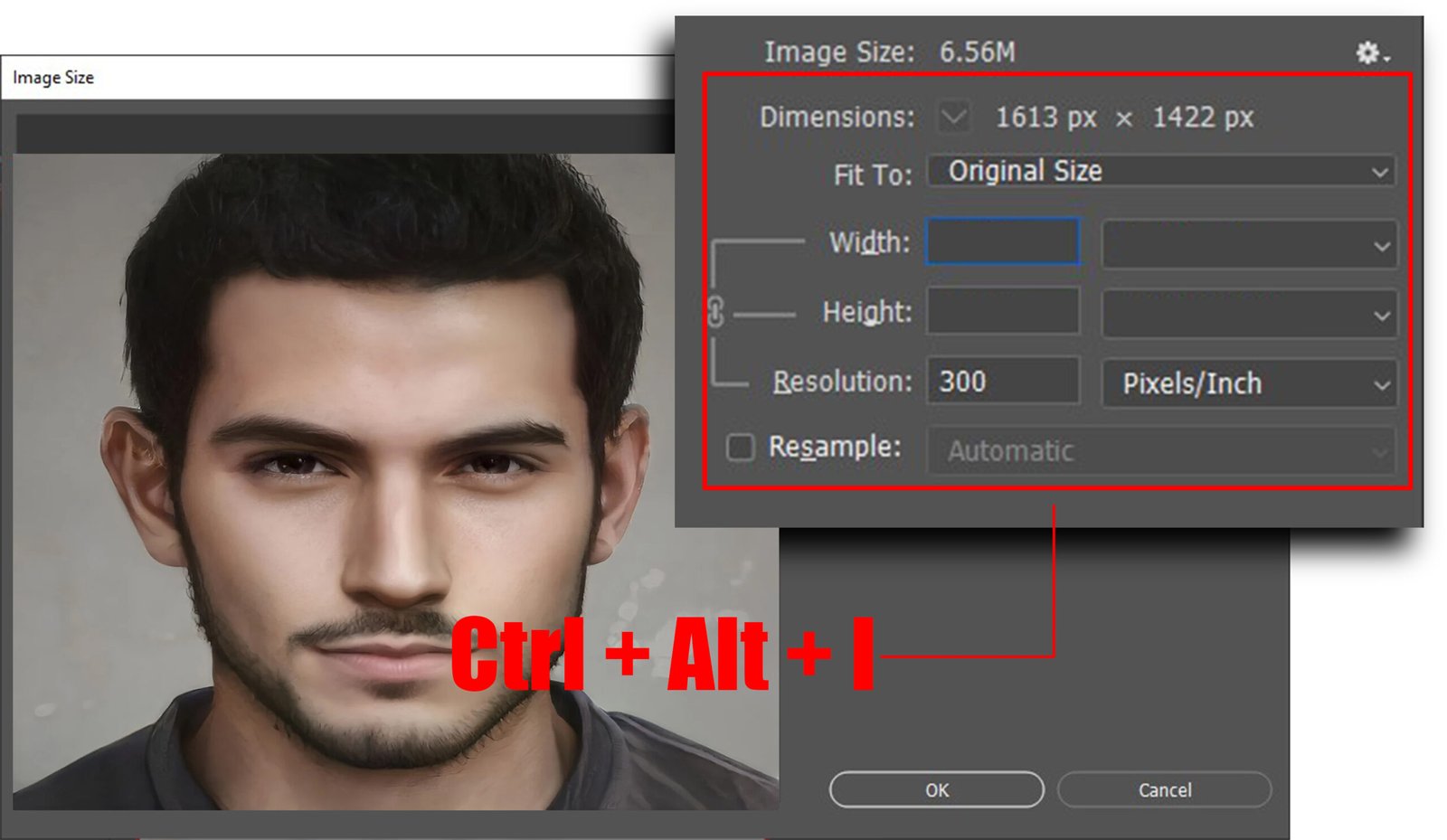The image size is (1447, 840).
Task: Open the Fit To Original Size dropdown
Action: [x=1161, y=171]
